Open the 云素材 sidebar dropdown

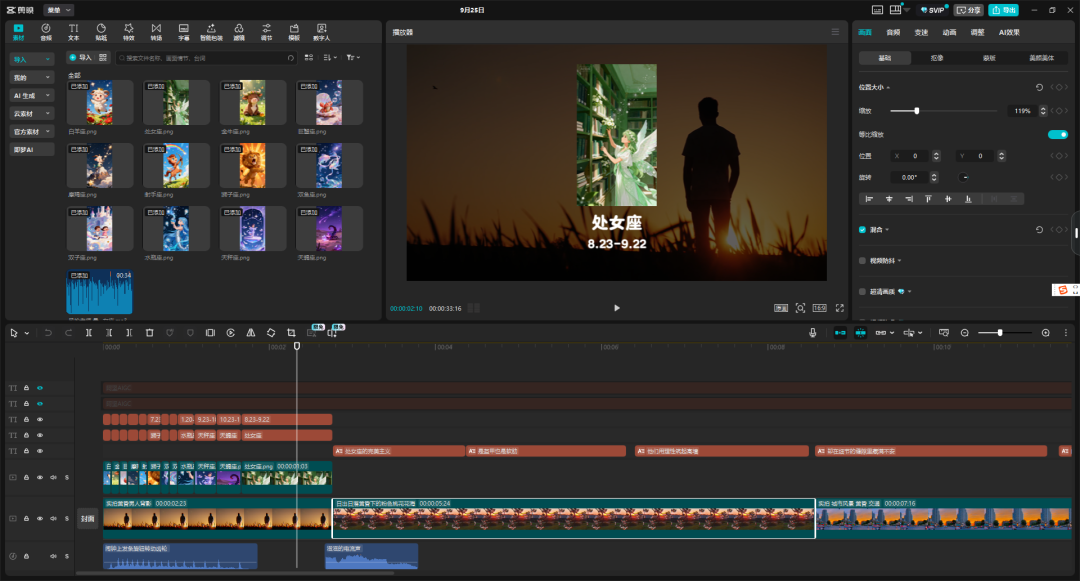[x=31, y=113]
